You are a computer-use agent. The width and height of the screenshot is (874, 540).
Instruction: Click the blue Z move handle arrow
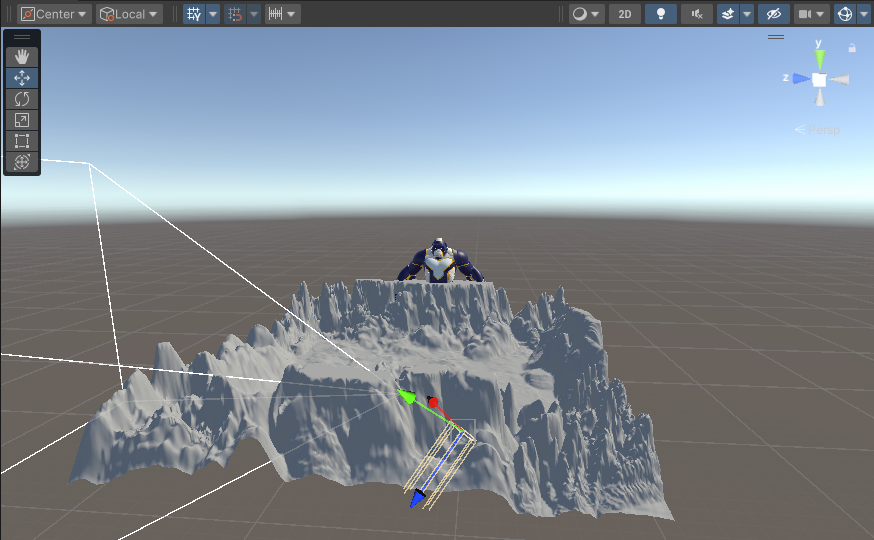417,498
